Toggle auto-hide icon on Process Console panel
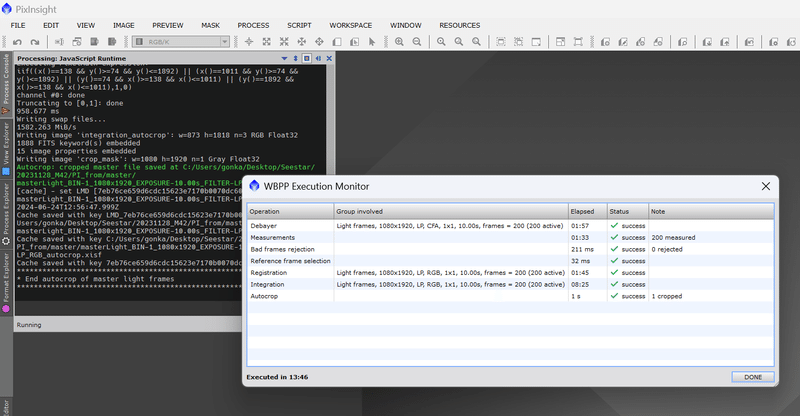The height and width of the screenshot is (416, 800). (318, 58)
